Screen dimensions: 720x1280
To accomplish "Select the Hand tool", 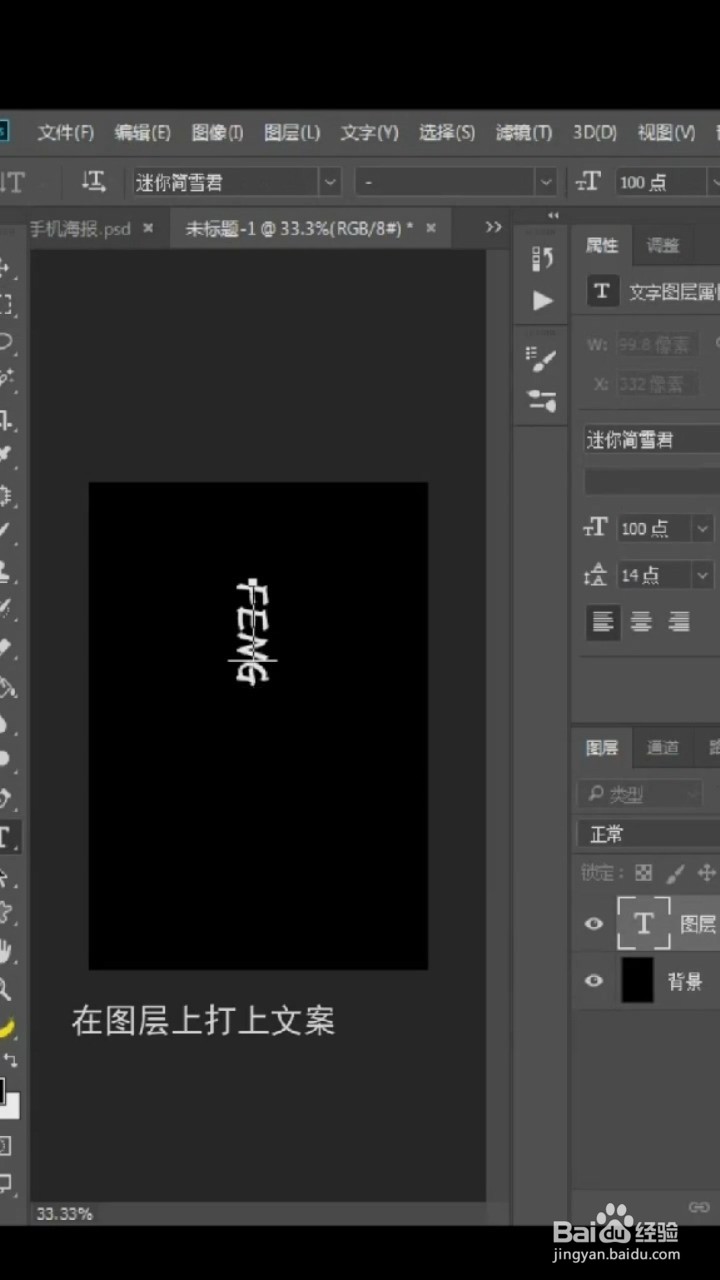I will coord(5,950).
